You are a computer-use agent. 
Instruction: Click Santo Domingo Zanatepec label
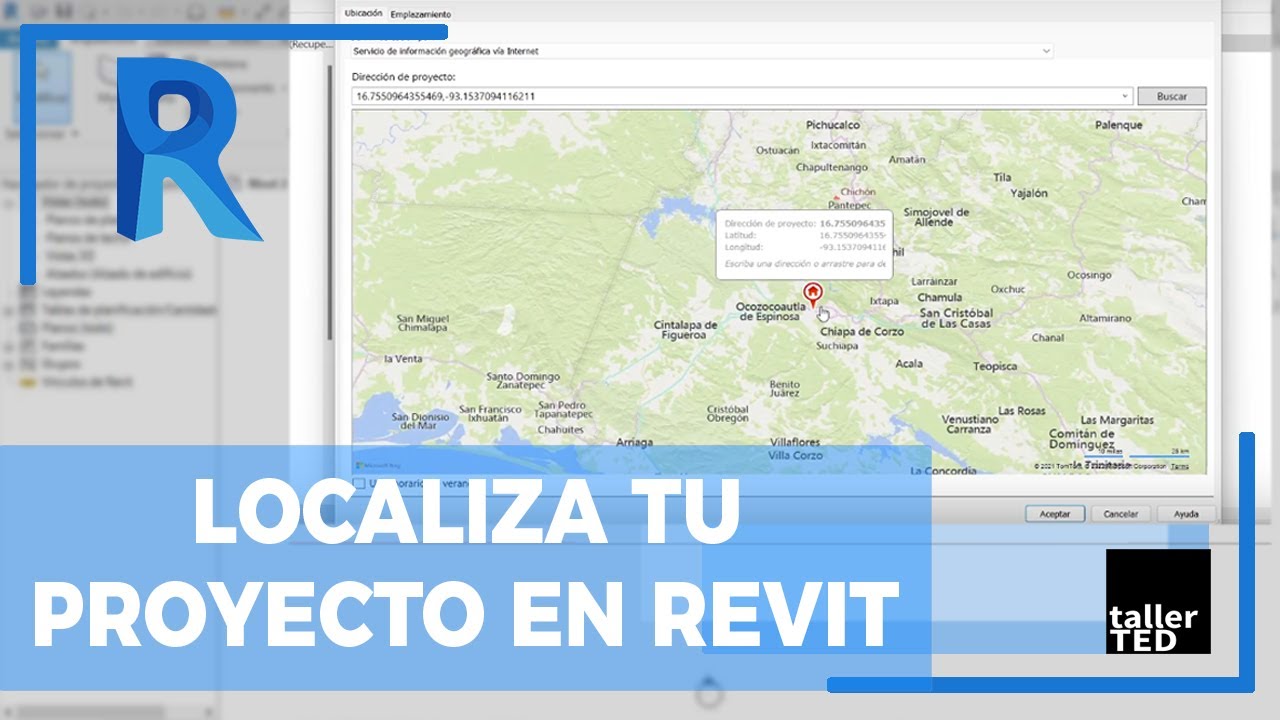point(522,383)
